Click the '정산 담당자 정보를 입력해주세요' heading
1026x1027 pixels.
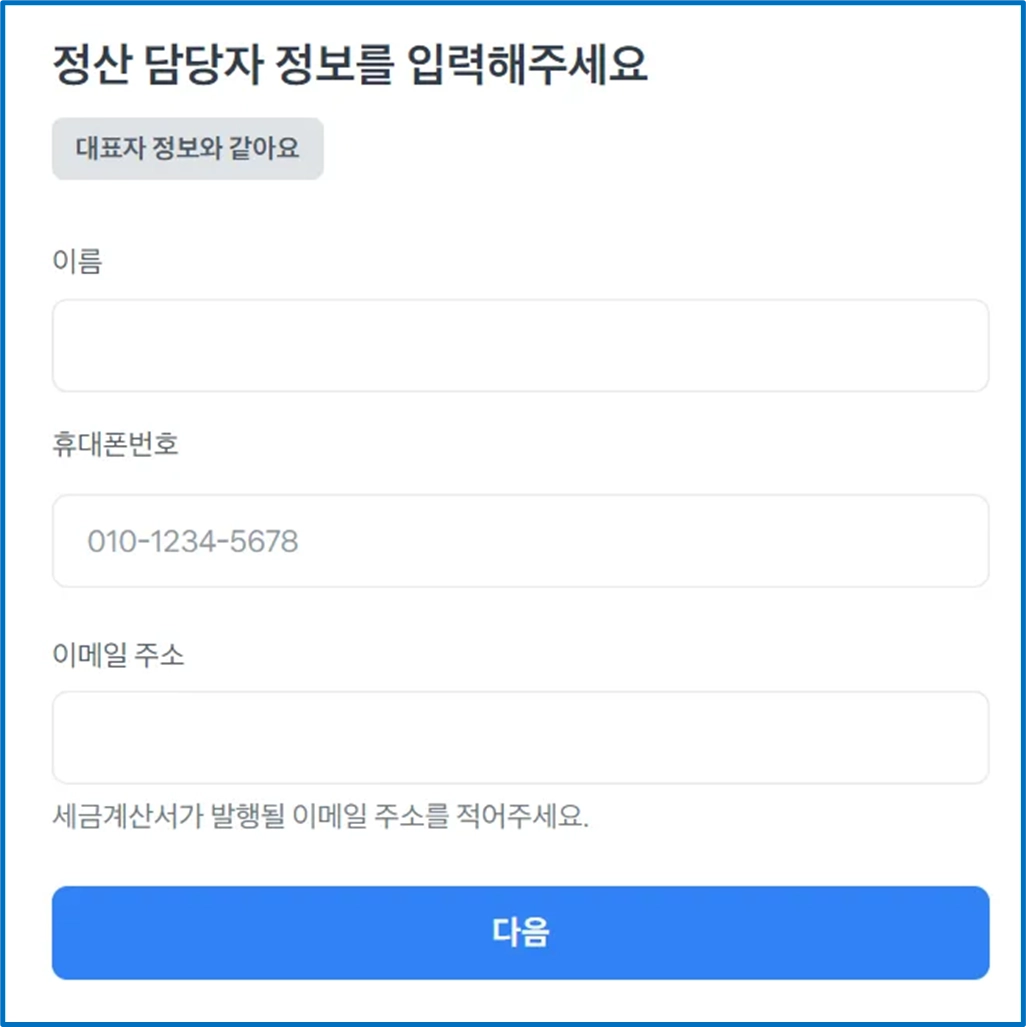350,64
